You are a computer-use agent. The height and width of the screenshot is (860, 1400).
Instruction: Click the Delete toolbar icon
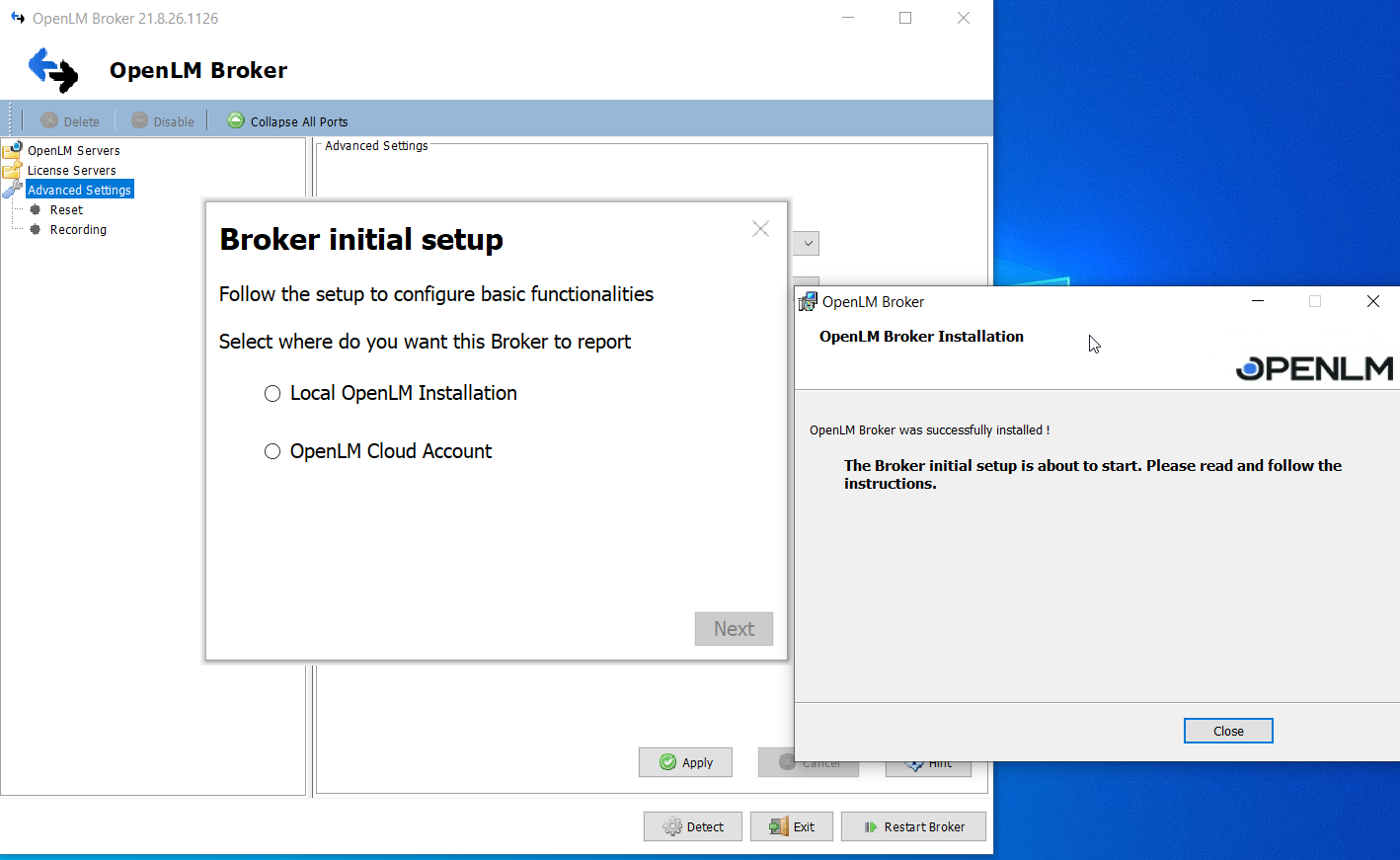49,120
